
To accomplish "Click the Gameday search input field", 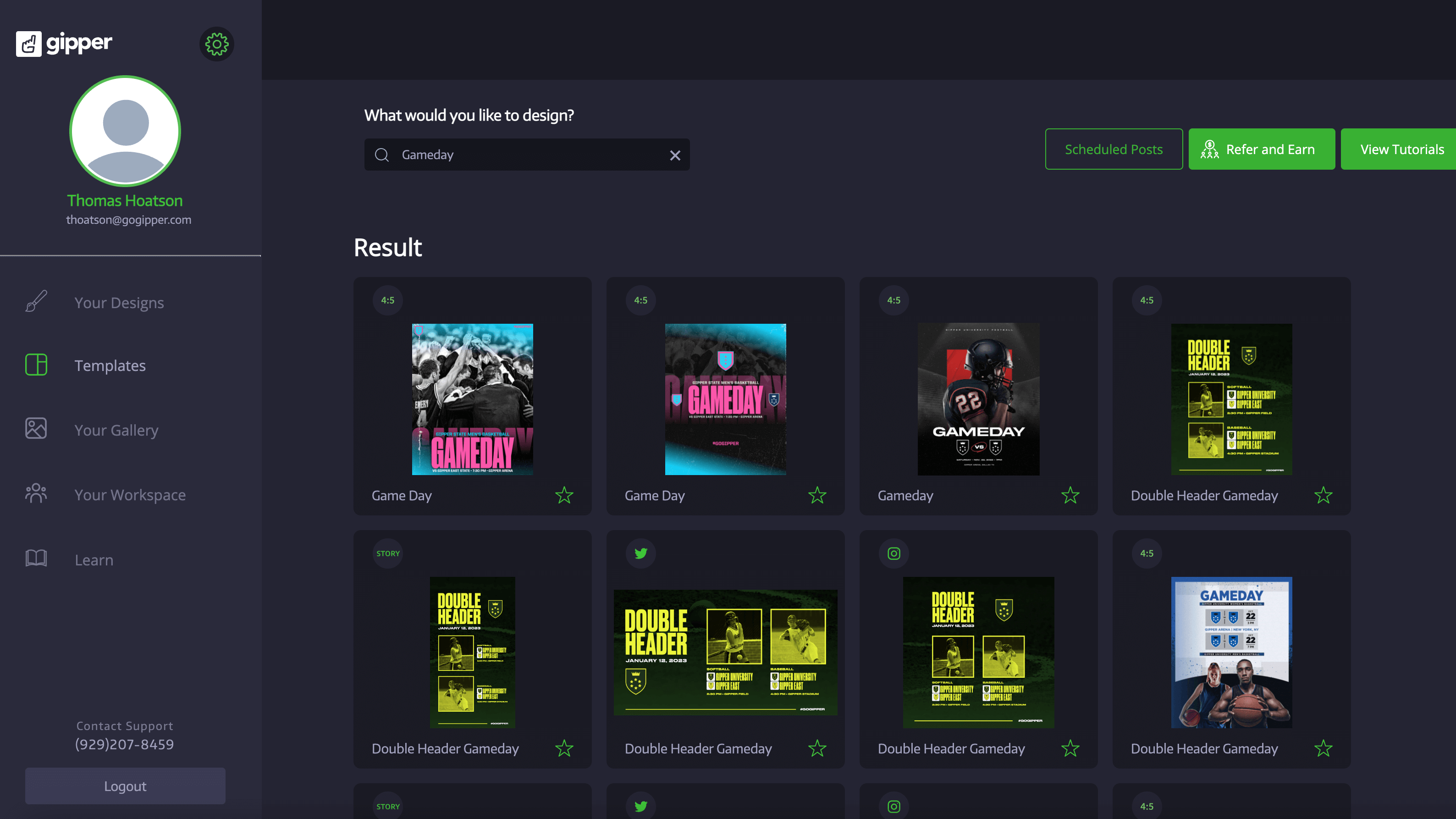I will 526,155.
